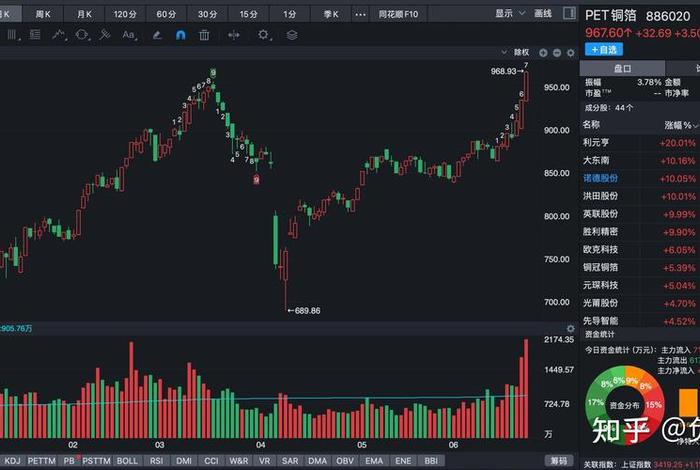Viewport: 700px width, 470px height.
Task: Click the 筹码 chip distribution button
Action: tap(558, 461)
